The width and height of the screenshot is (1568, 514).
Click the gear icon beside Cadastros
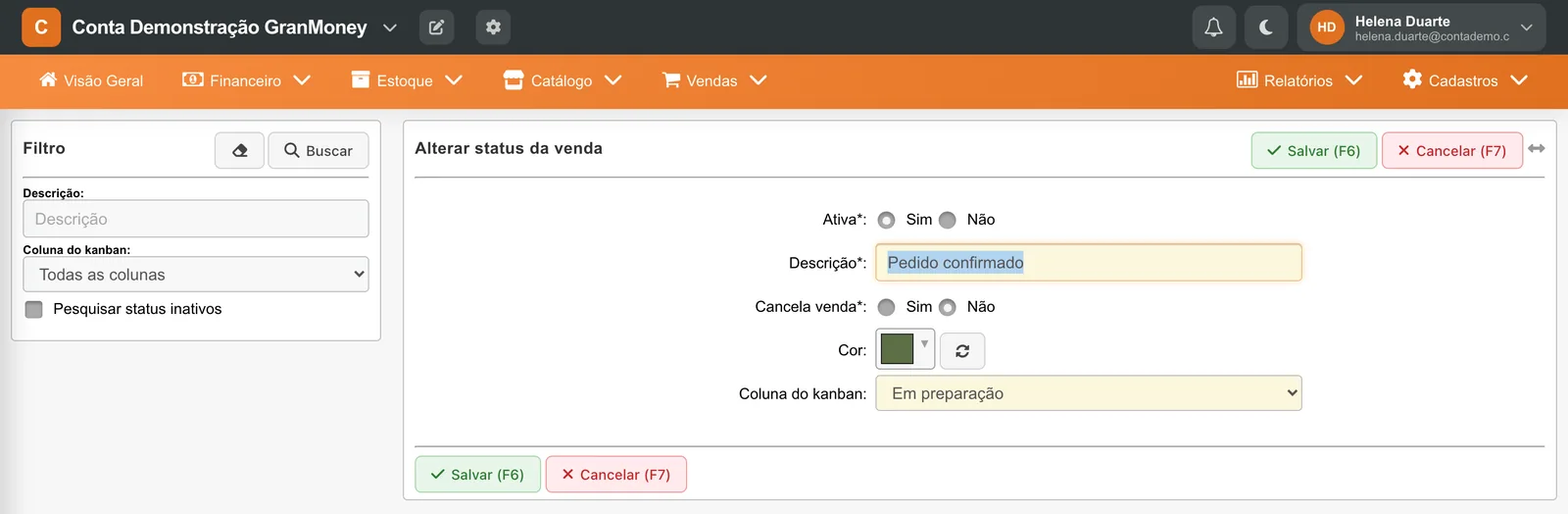pyautogui.click(x=1412, y=79)
